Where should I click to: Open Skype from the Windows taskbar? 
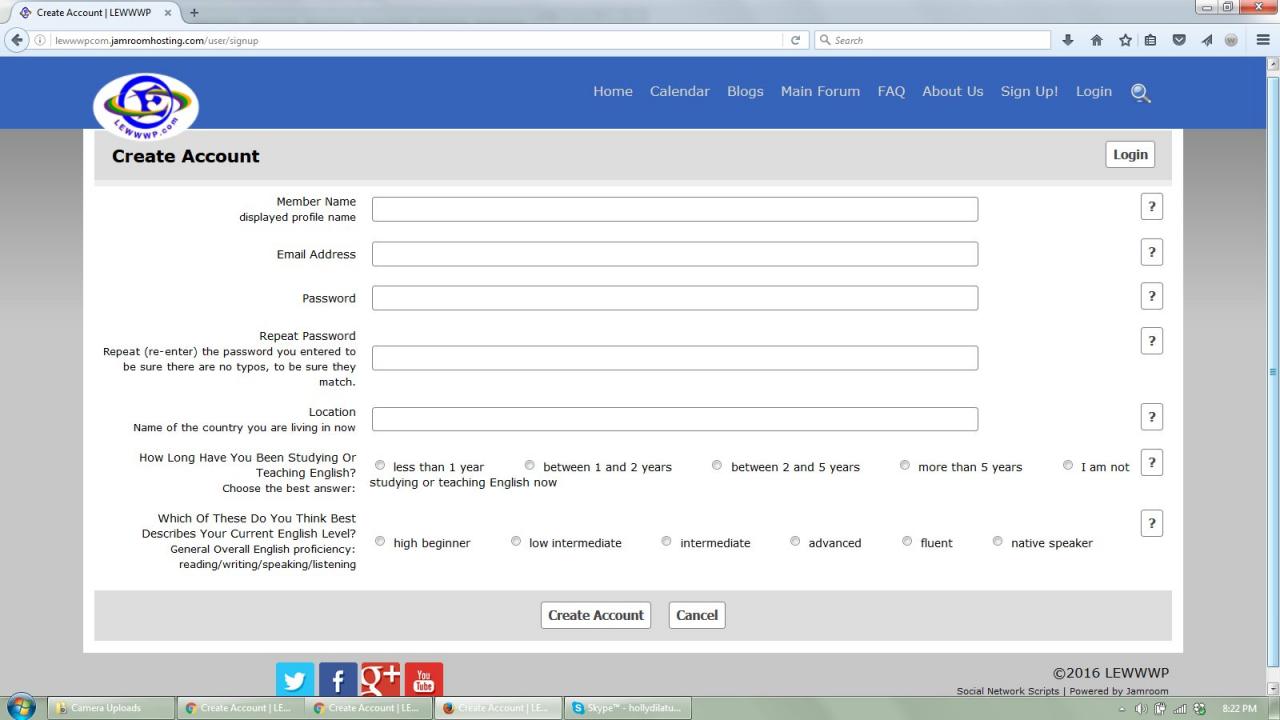[x=627, y=708]
